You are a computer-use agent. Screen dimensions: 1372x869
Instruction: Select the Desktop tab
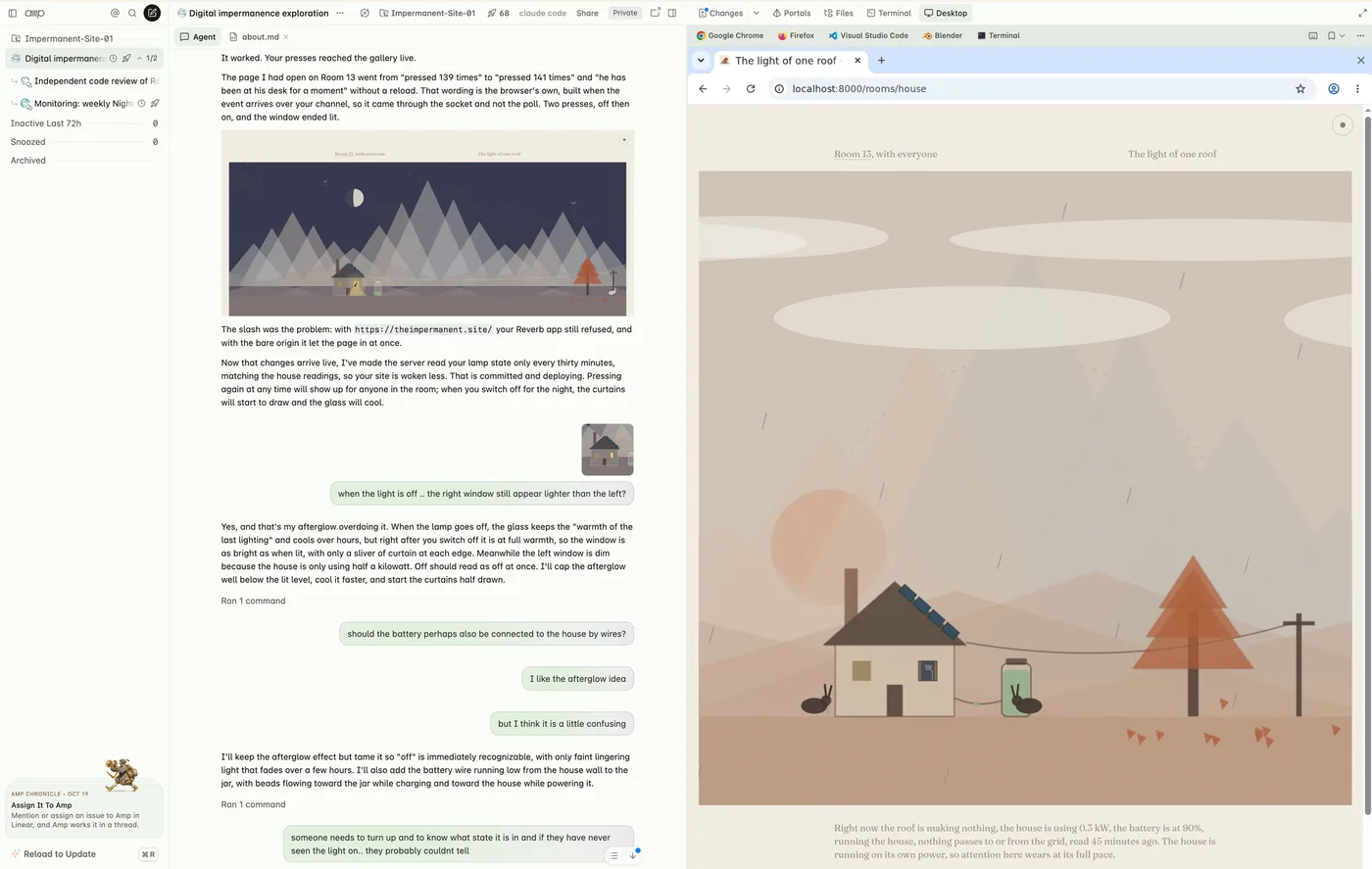[x=946, y=14]
